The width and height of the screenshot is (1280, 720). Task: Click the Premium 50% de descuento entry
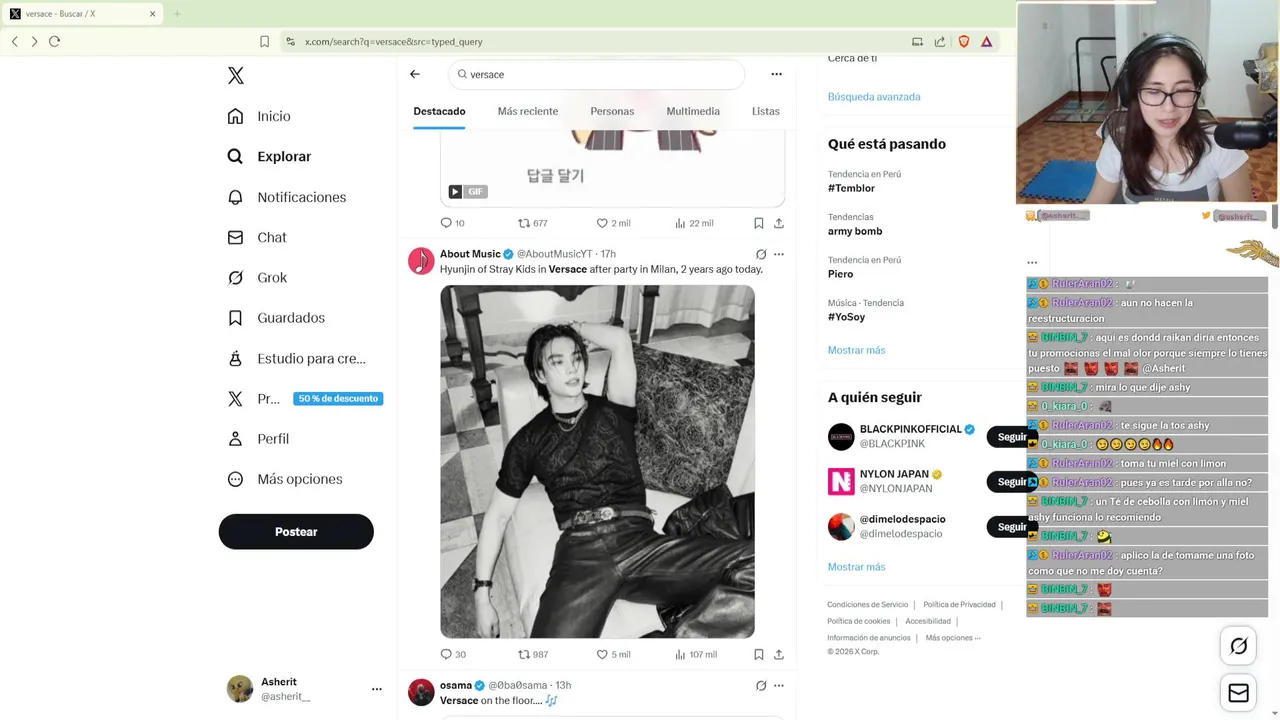(x=304, y=398)
